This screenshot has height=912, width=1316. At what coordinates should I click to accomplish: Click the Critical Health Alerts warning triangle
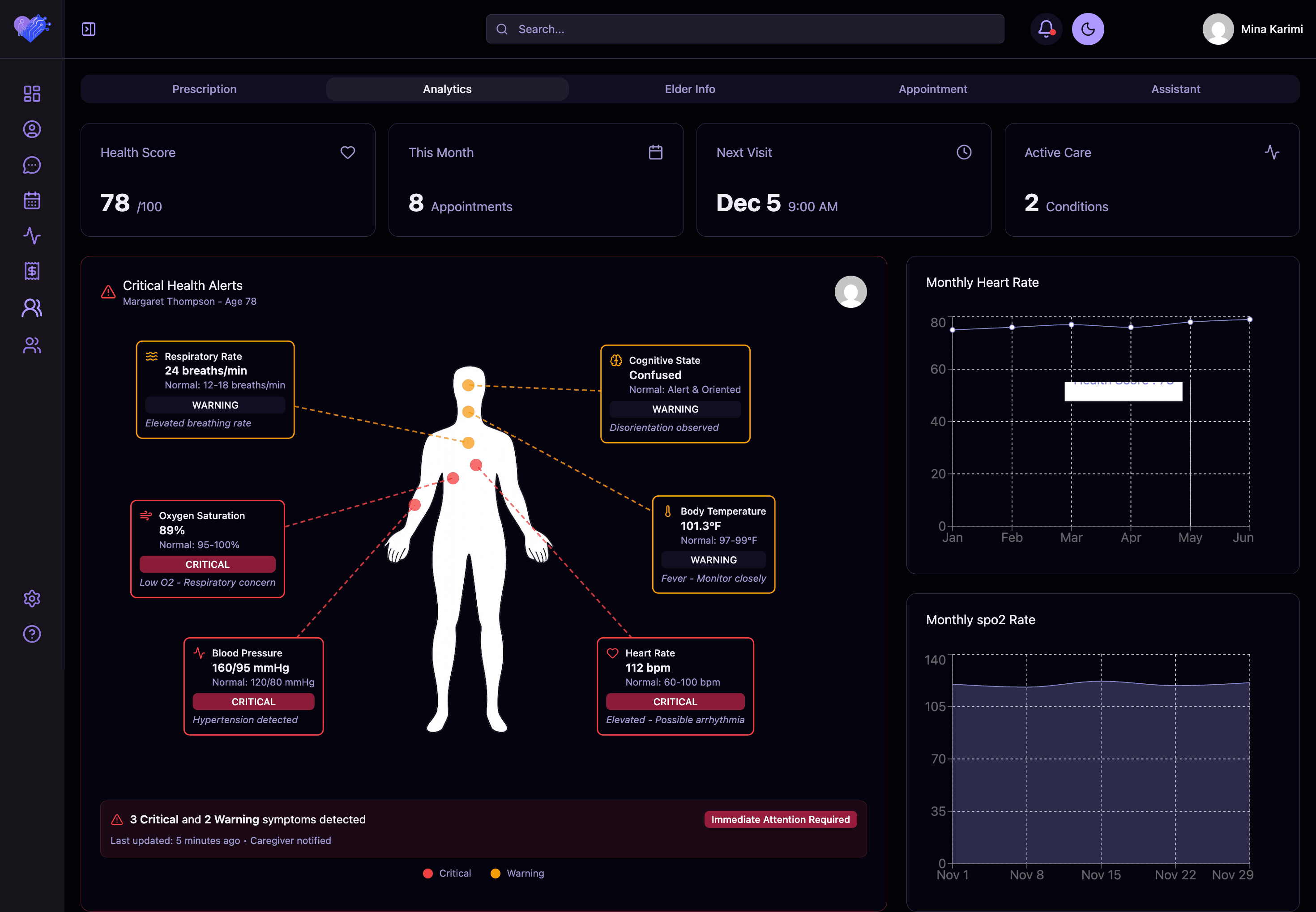(108, 292)
